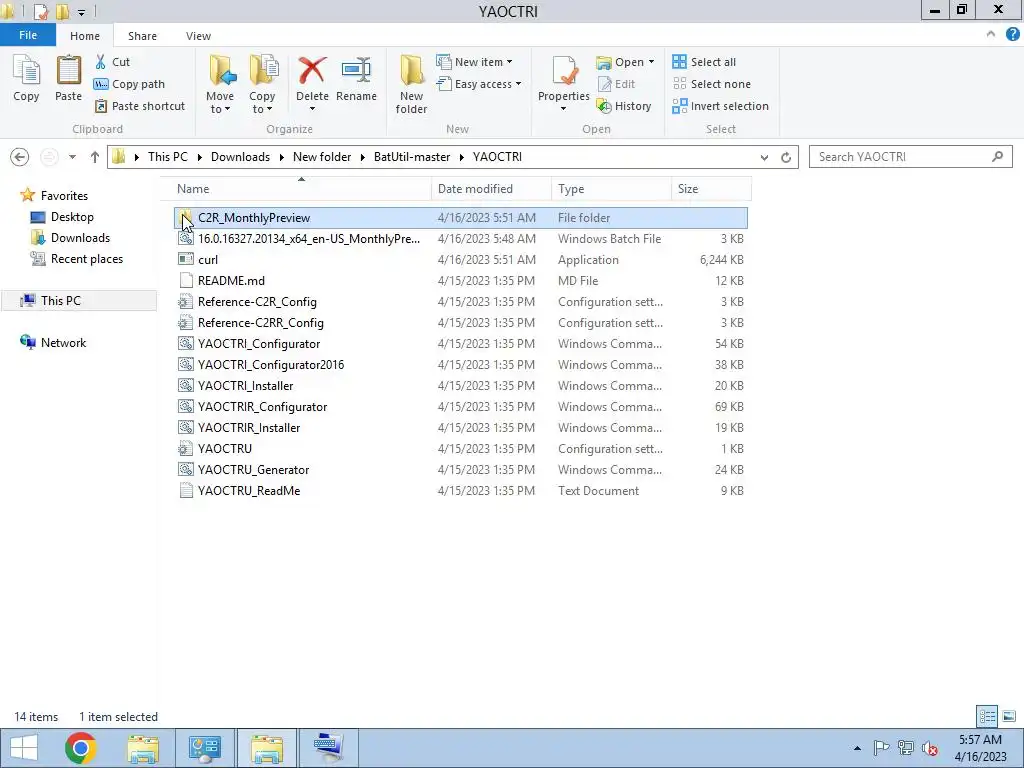Select the YAOCTRIR_Configurator file
Viewport: 1024px width, 768px height.
[461, 407]
